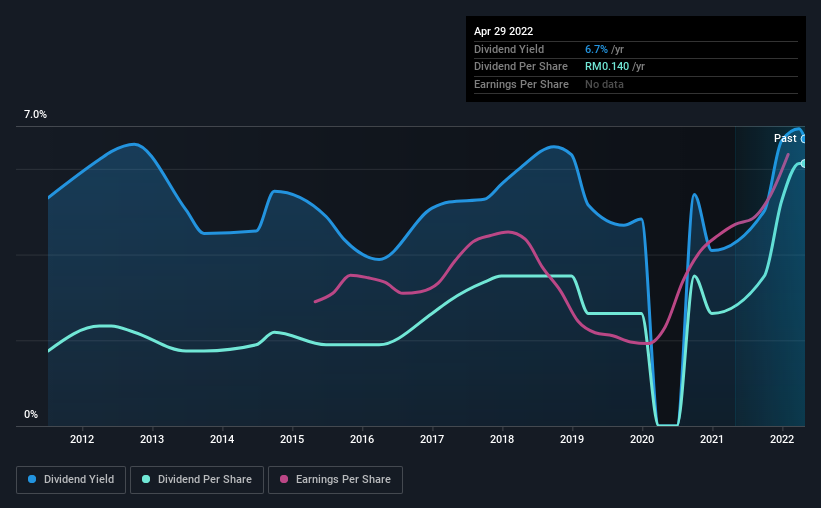The height and width of the screenshot is (508, 821).
Task: Click the Apr 29 2022 tooltip date header
Action: 504,31
